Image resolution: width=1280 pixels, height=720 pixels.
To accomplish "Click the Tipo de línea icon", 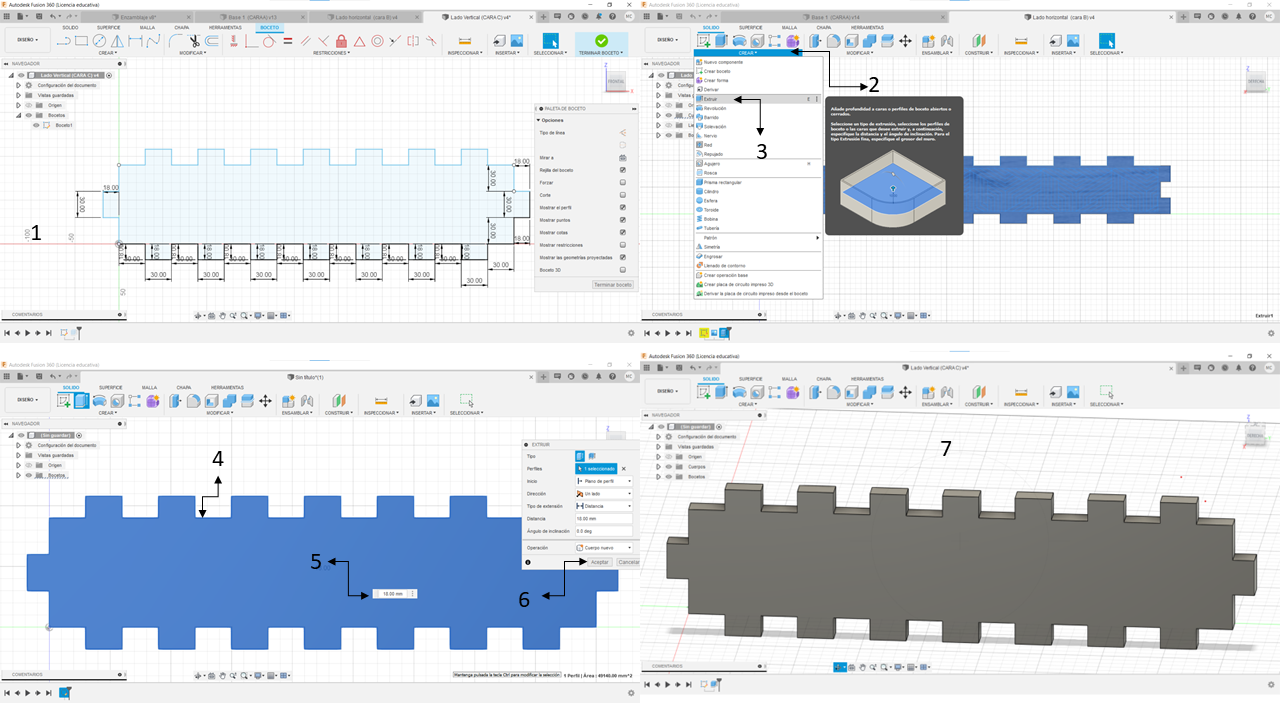I will (623, 132).
